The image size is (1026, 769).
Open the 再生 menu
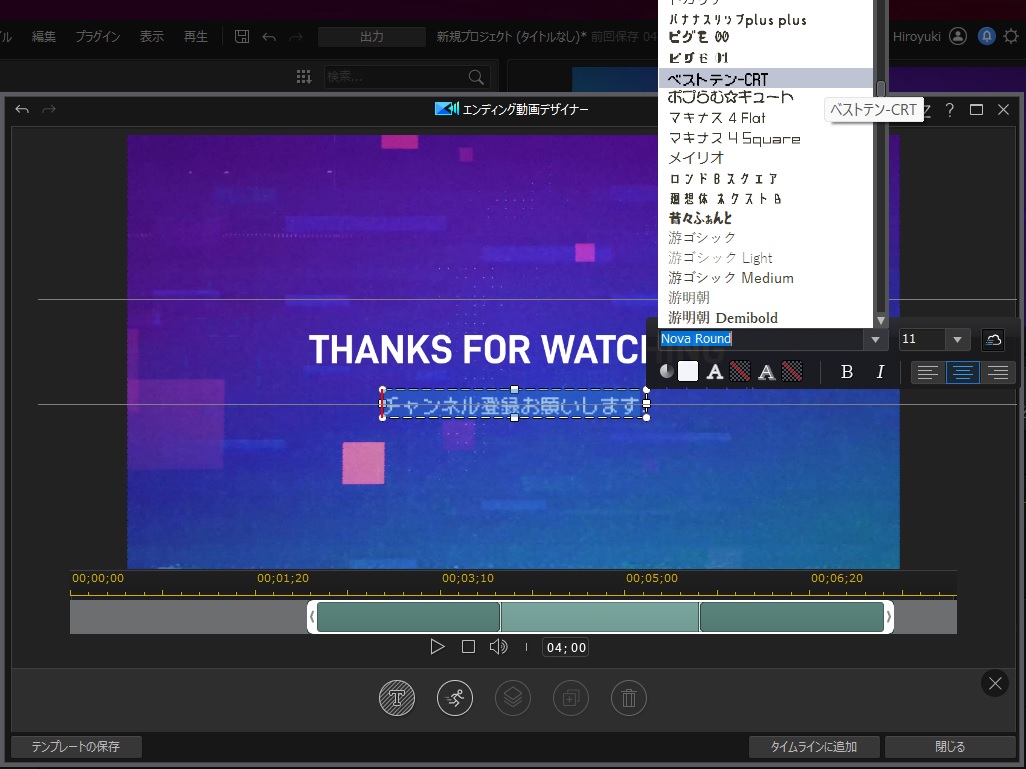[x=196, y=37]
